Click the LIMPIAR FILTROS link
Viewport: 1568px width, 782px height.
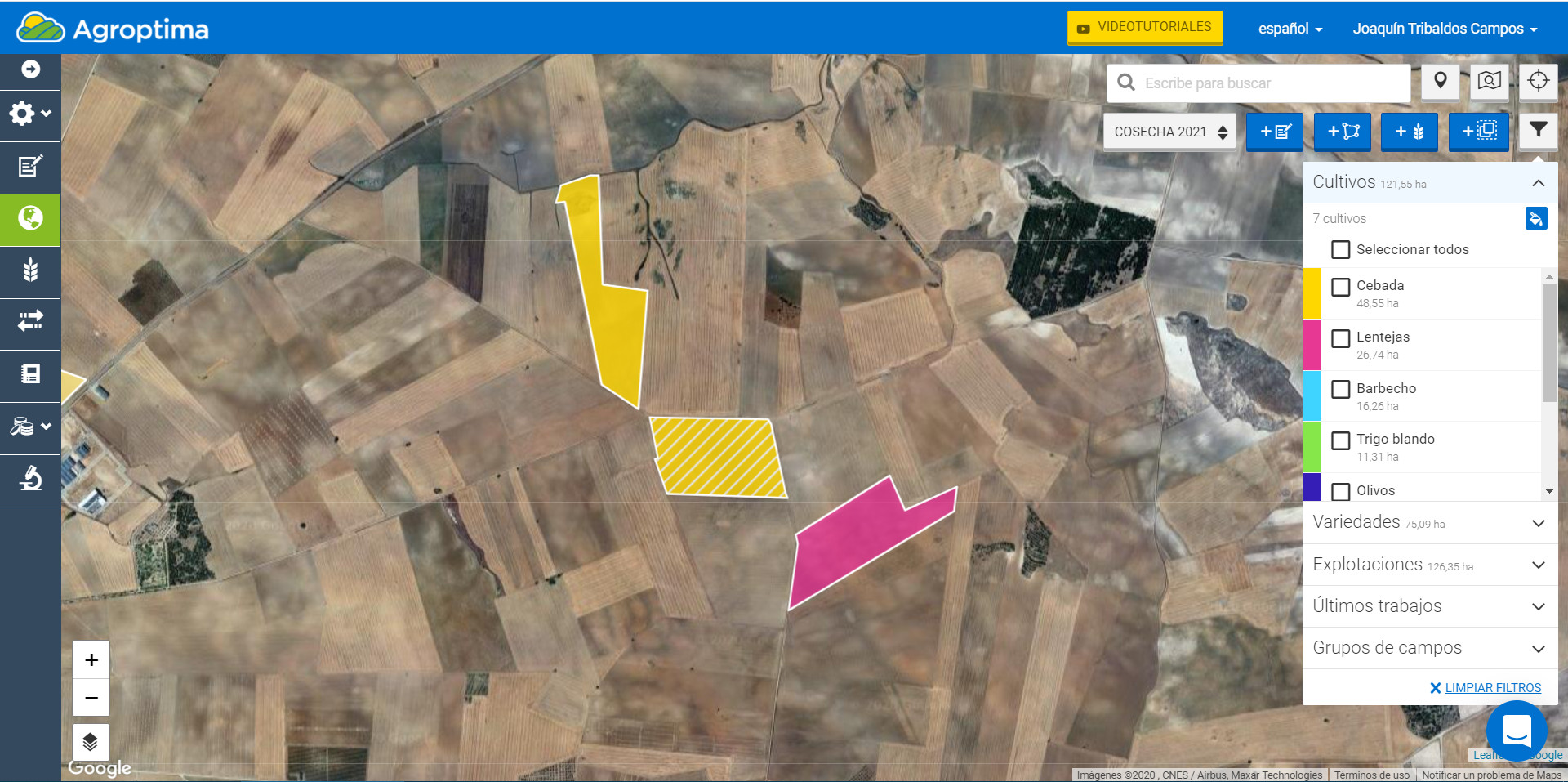click(x=1492, y=688)
